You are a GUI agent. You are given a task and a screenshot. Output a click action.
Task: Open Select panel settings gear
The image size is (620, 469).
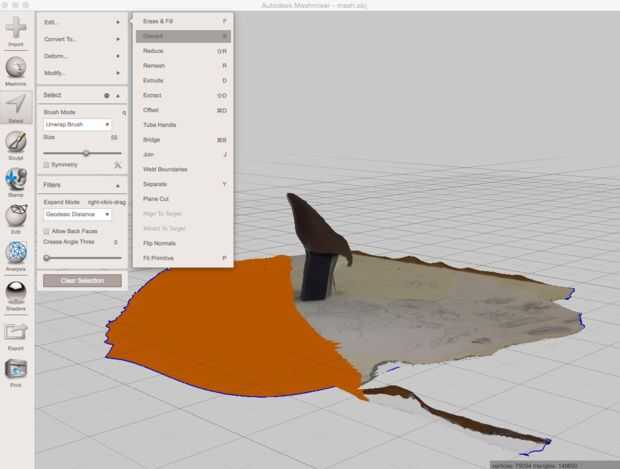click(x=106, y=95)
